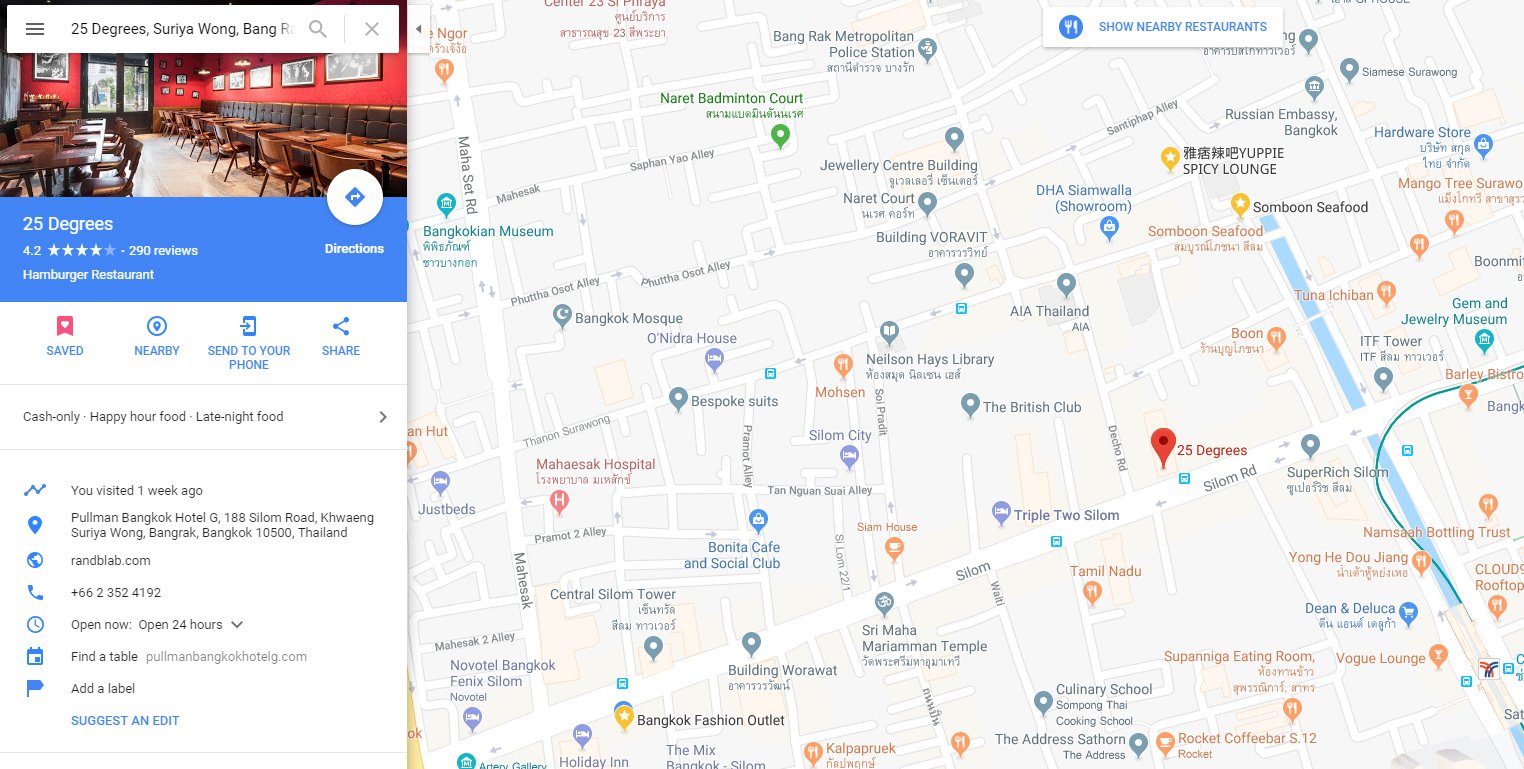The image size is (1524, 769).
Task: Click the red 25 Degrees map pin
Action: (1162, 447)
